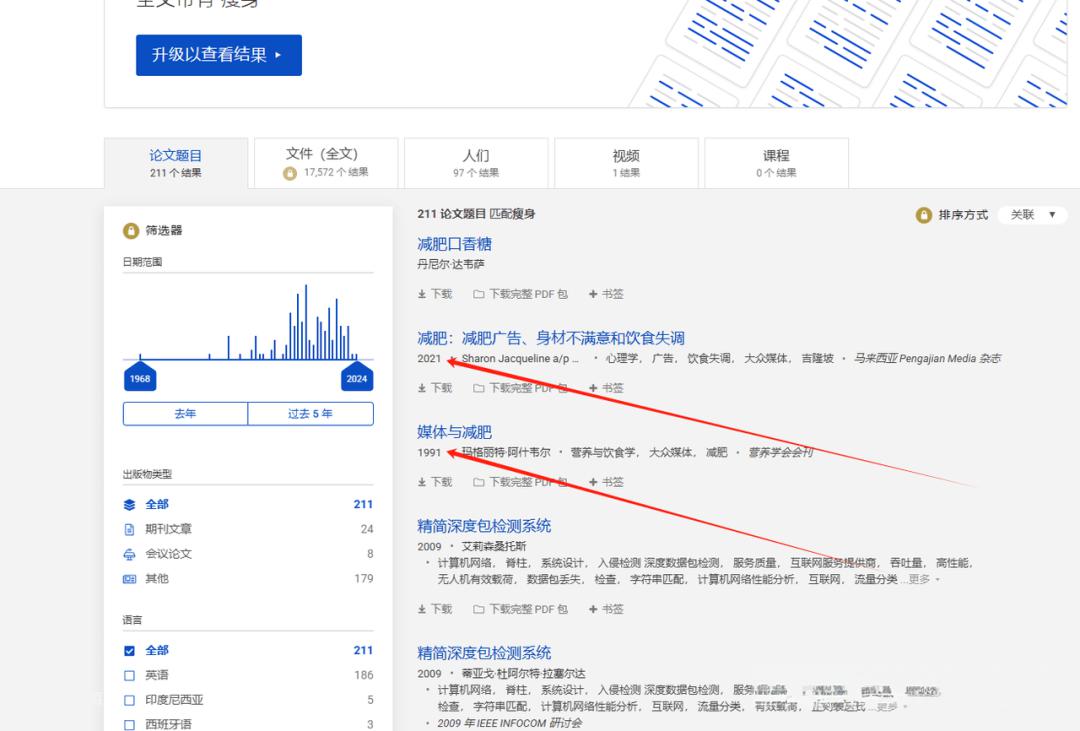
Task: Click the 营养与饮食学 keyword tag
Action: point(604,453)
